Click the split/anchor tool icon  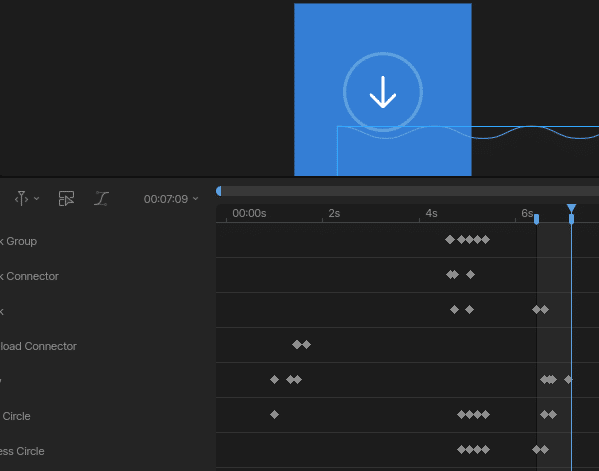21,199
